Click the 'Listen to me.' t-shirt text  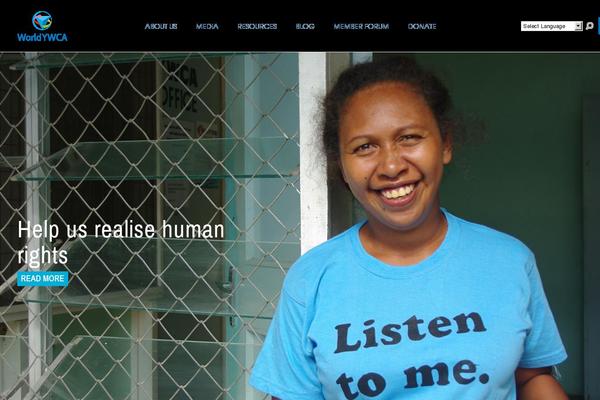pos(411,354)
